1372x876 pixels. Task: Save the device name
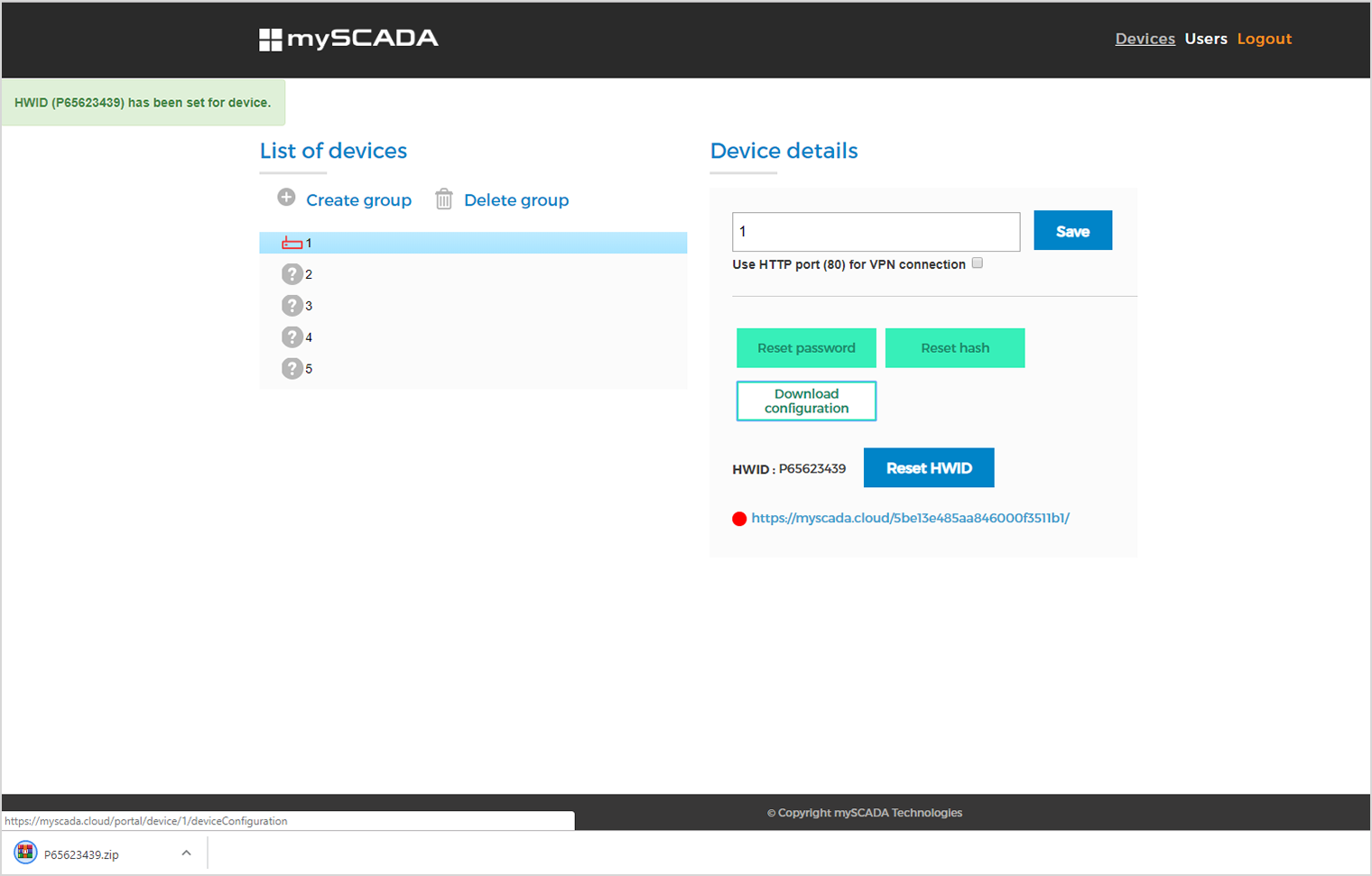point(1072,231)
